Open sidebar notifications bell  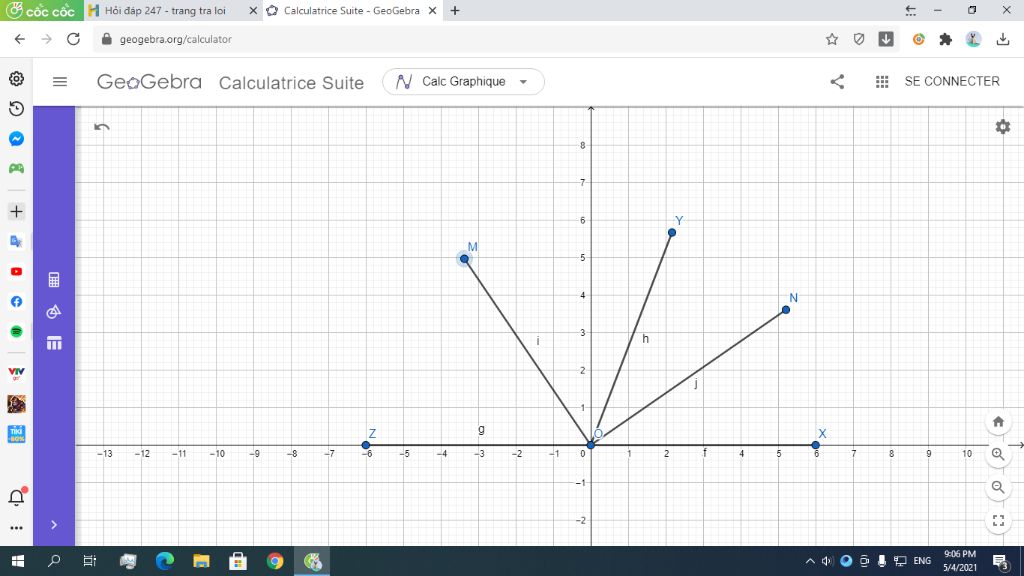(x=16, y=498)
